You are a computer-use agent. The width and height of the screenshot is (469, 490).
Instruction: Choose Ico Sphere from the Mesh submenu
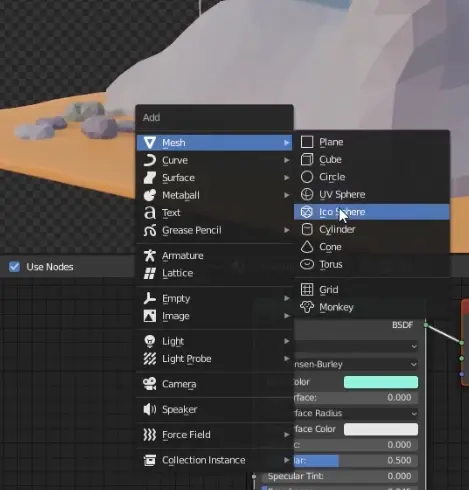click(x=371, y=212)
